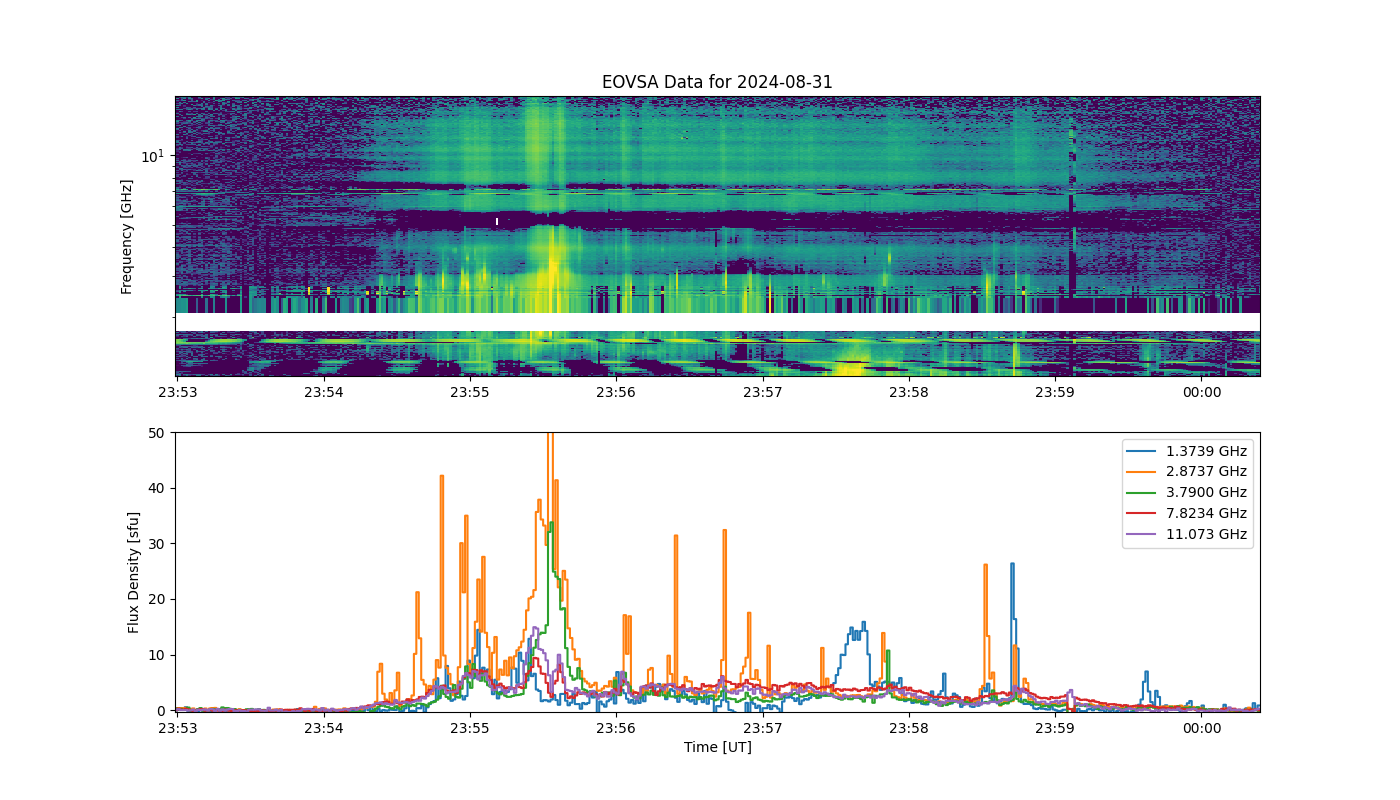Click the 00:00 tick under flux density plot
Image resolution: width=1400 pixels, height=800 pixels.
click(1202, 729)
